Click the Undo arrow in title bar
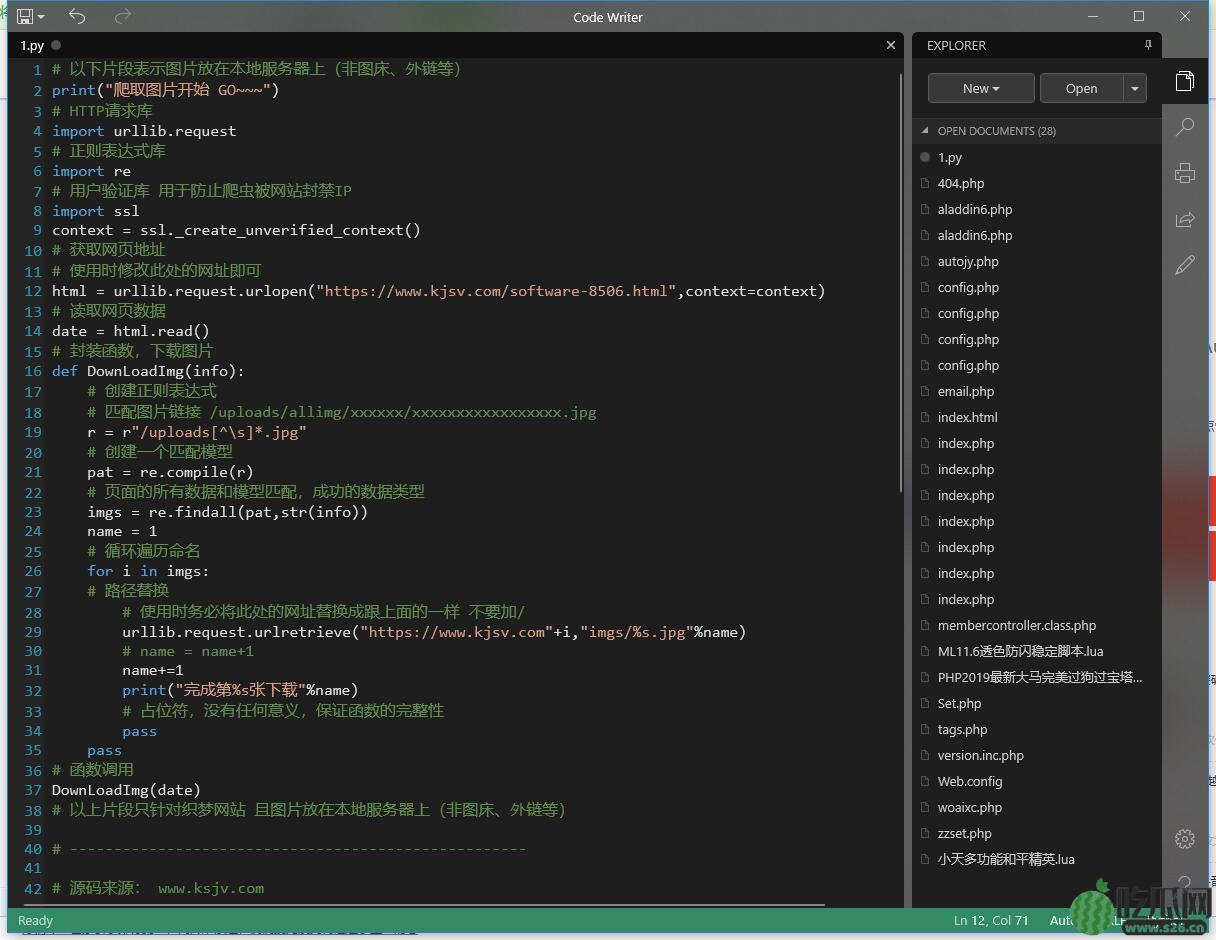The width and height of the screenshot is (1216, 940). pyautogui.click(x=77, y=17)
